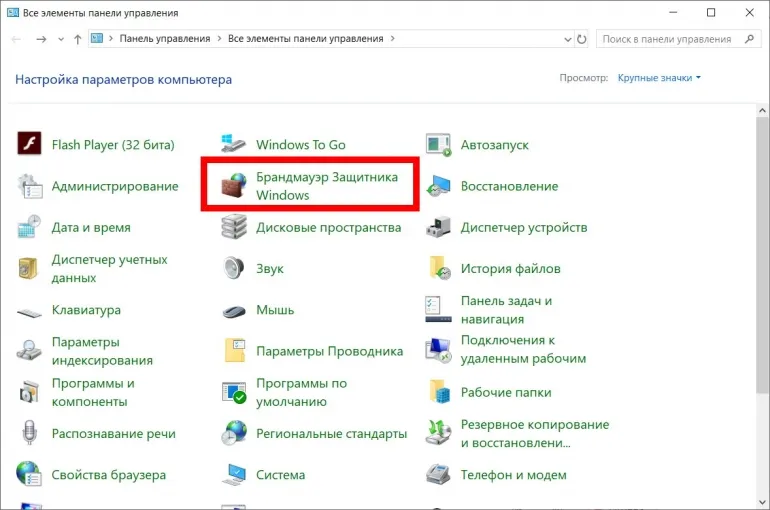This screenshot has height=510, width=770.
Task: Select the Панель управления breadcrumb segment
Action: click(x=164, y=39)
